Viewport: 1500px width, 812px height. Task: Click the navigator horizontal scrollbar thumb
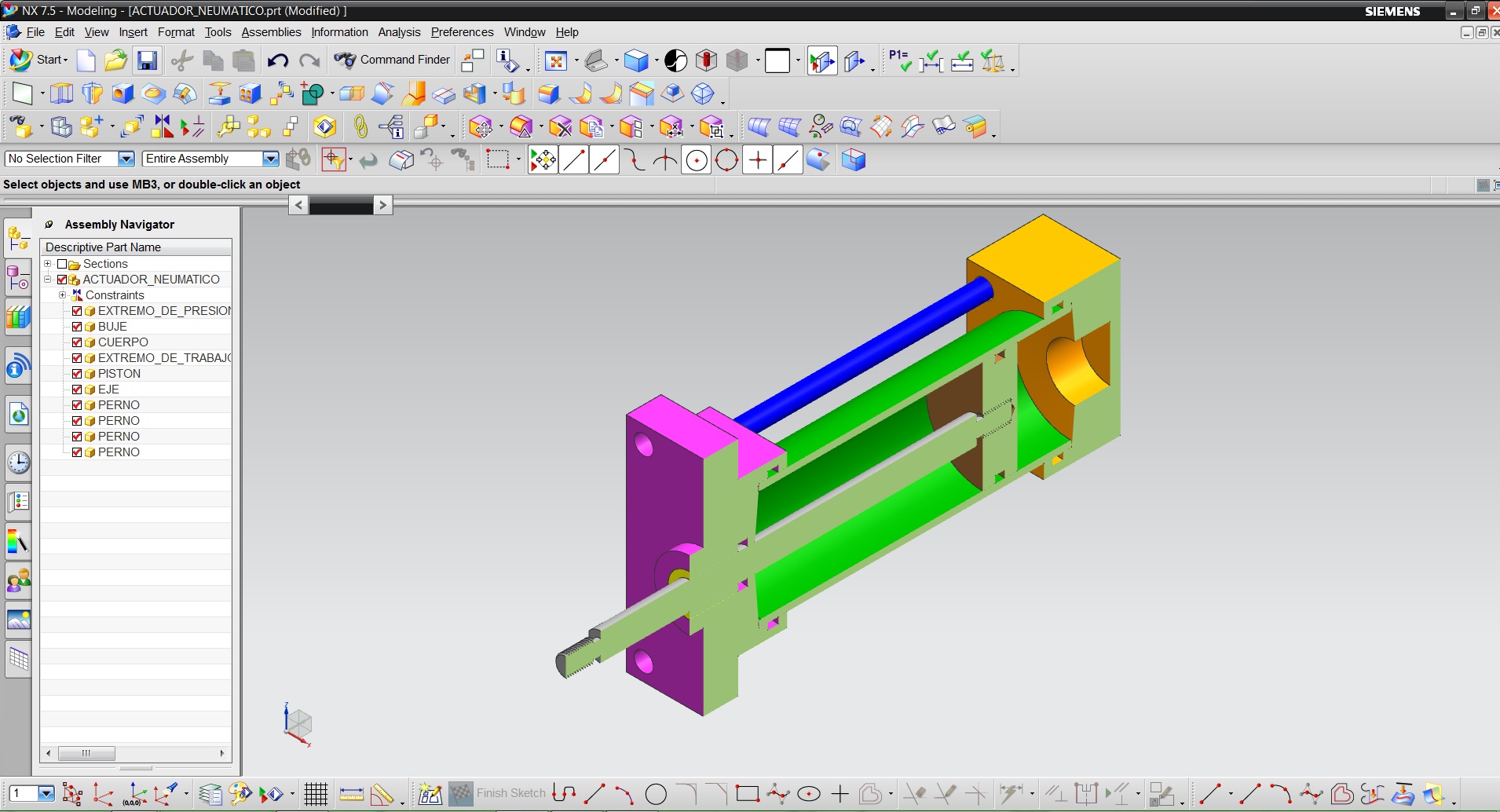(87, 753)
